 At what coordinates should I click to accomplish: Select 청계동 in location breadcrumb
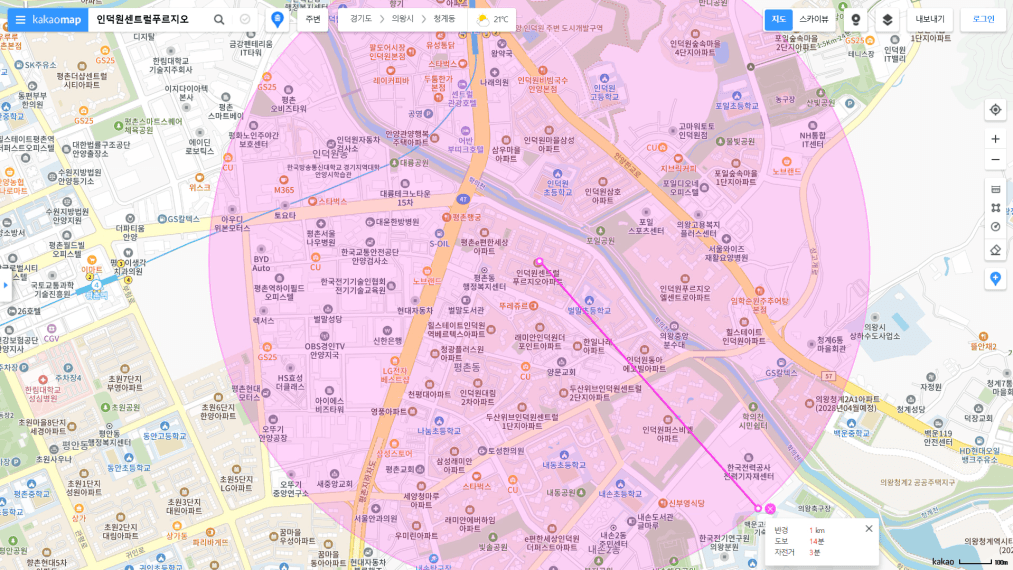(x=444, y=19)
